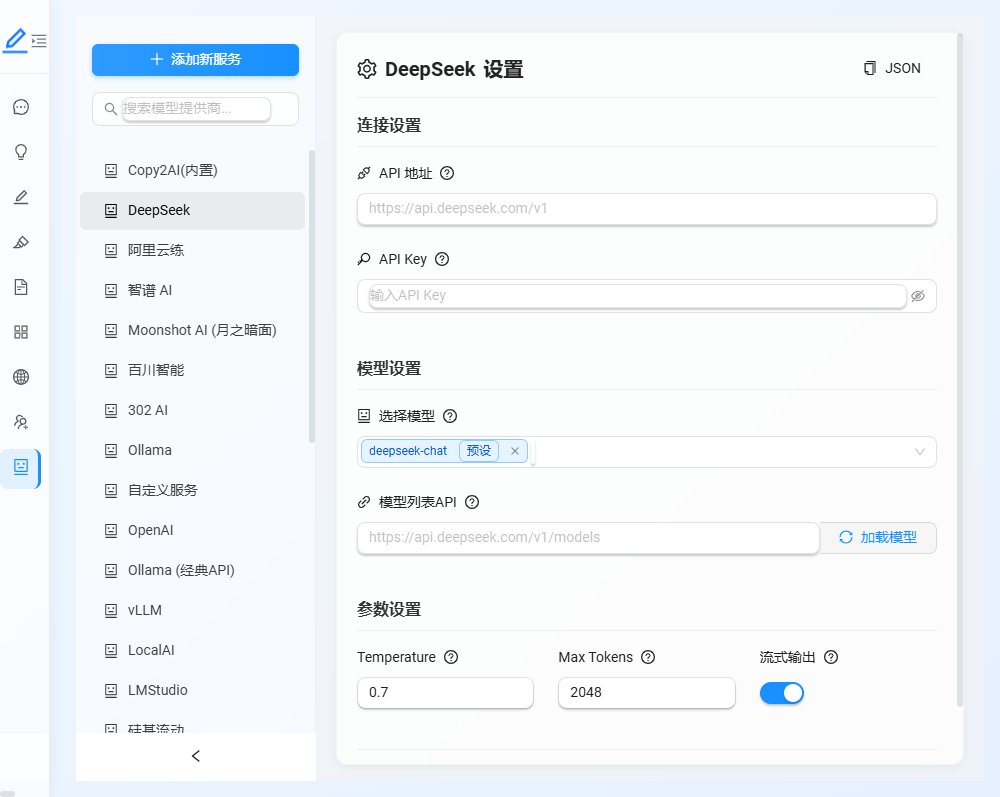This screenshot has height=797, width=1000.
Task: Open the chat bubble sidebar icon
Action: 20,107
